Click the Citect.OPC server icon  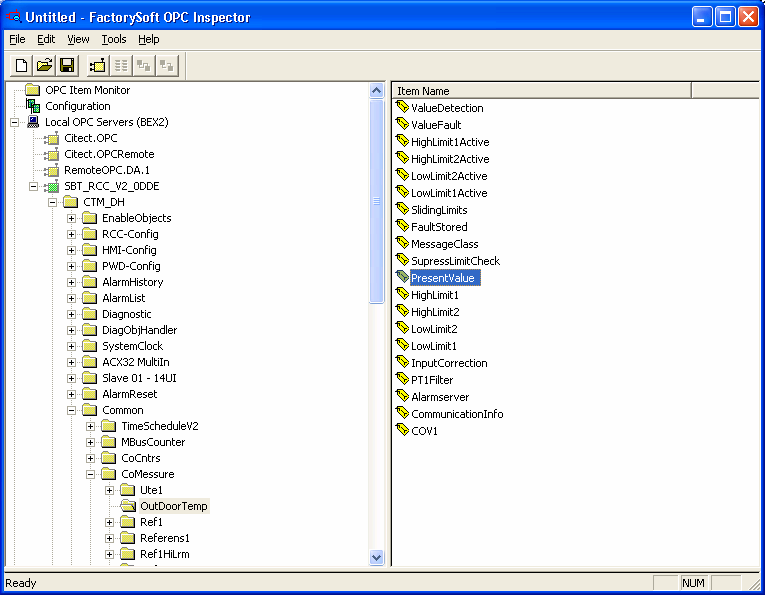[52, 138]
